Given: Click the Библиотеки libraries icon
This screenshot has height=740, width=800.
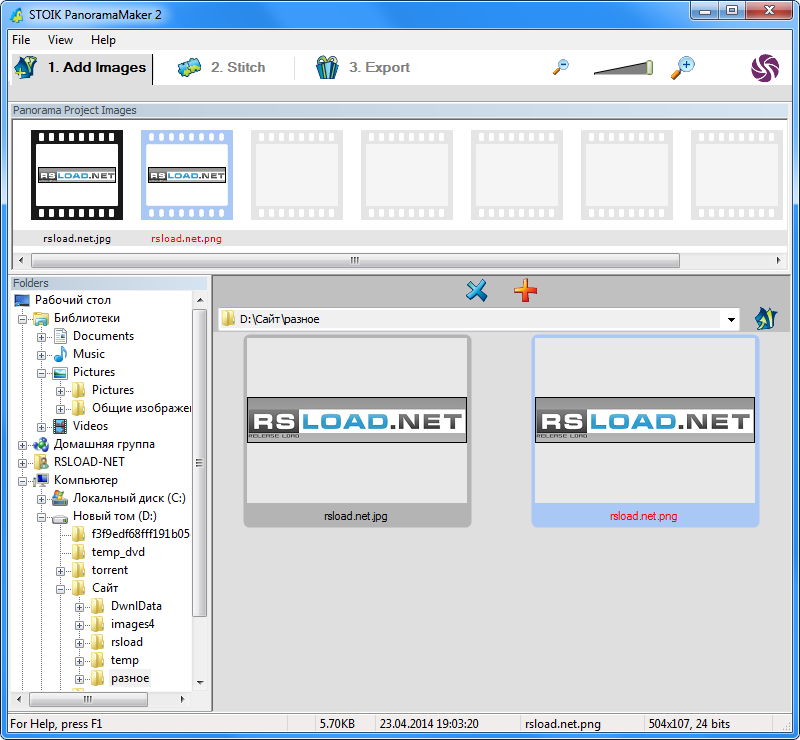Looking at the screenshot, I should tap(41, 318).
